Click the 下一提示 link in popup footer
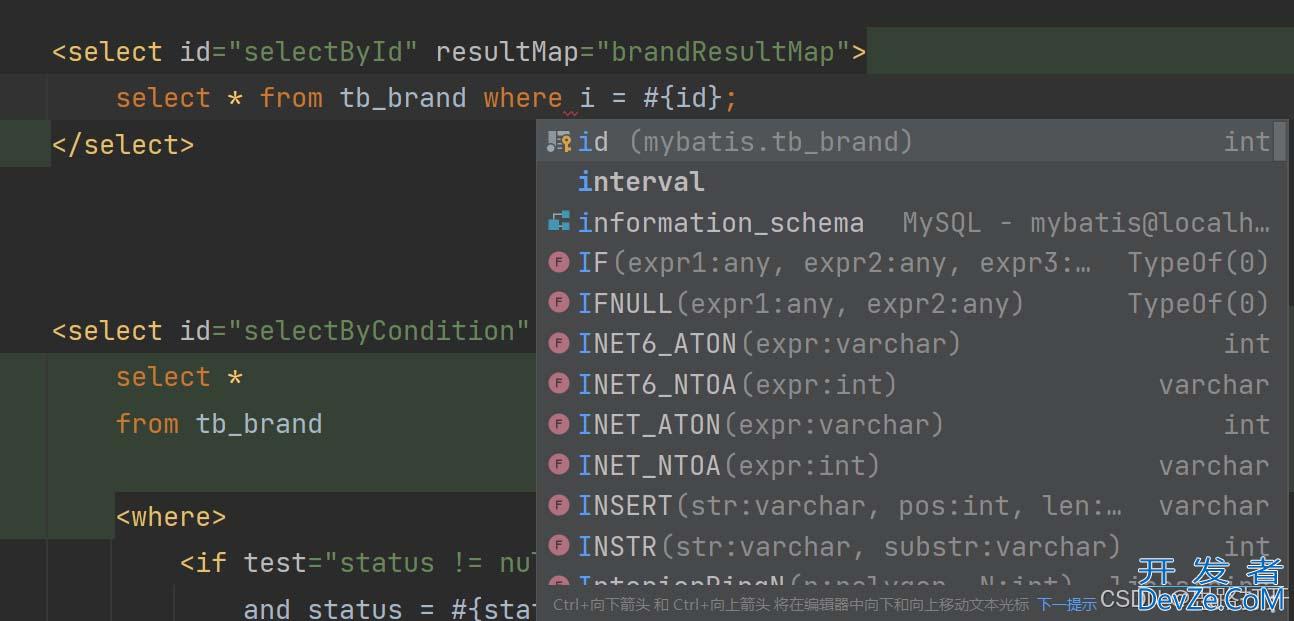 click(1066, 604)
